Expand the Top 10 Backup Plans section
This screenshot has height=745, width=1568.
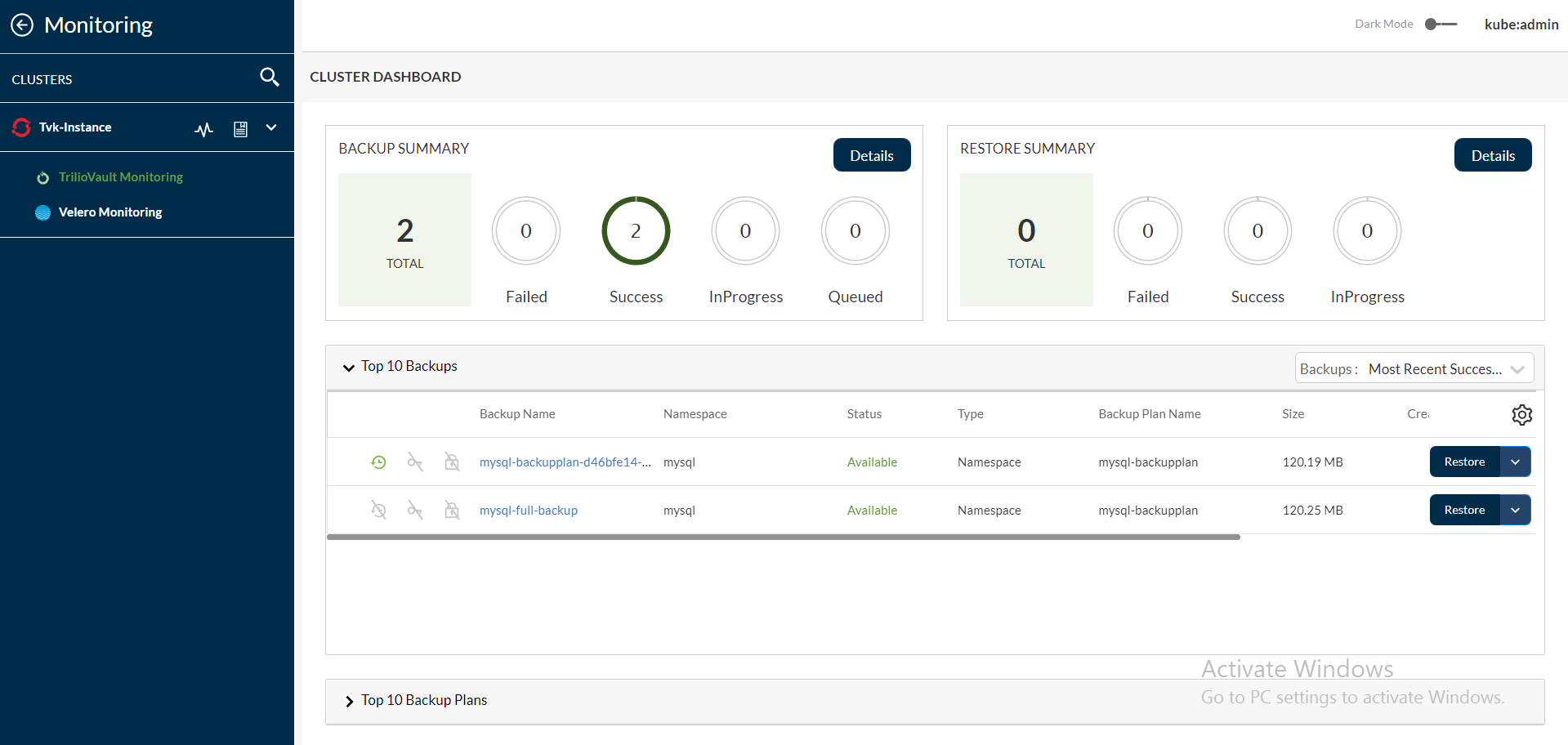[349, 701]
